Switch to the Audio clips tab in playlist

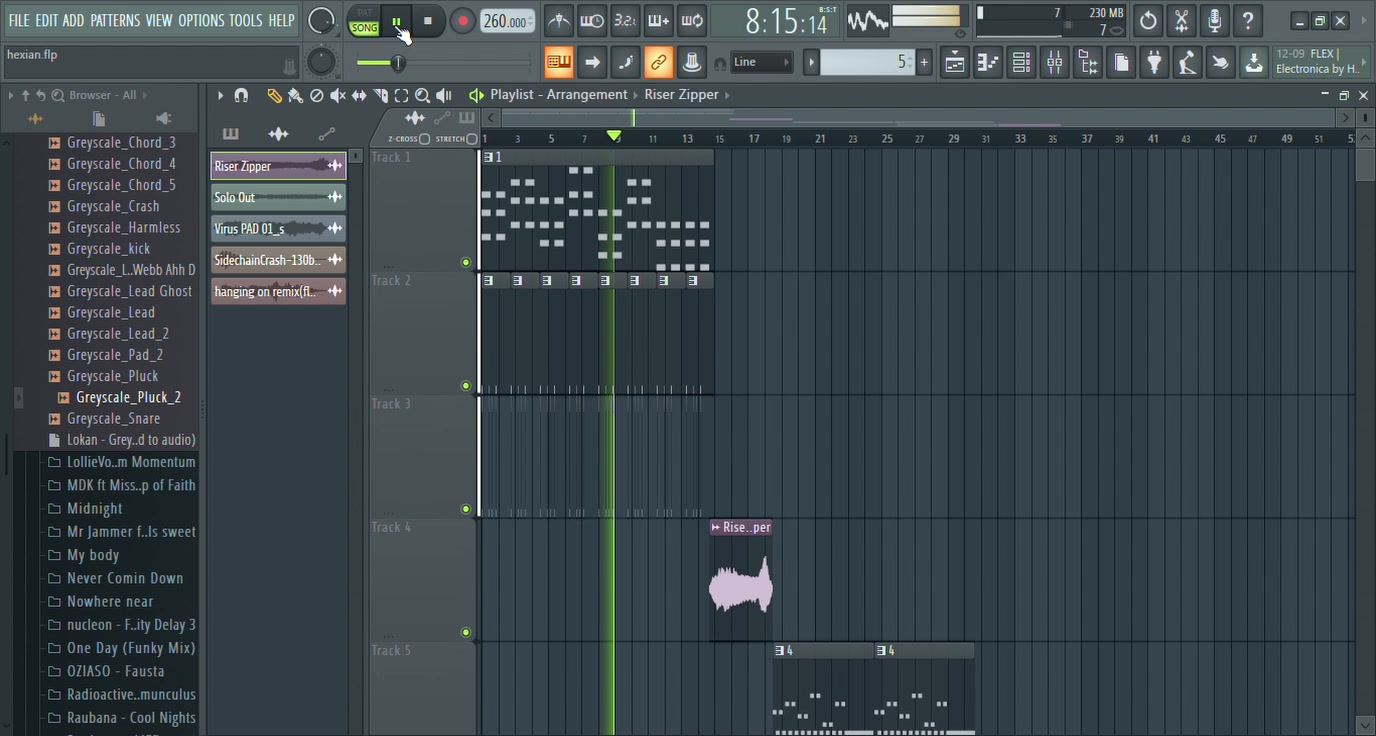278,133
